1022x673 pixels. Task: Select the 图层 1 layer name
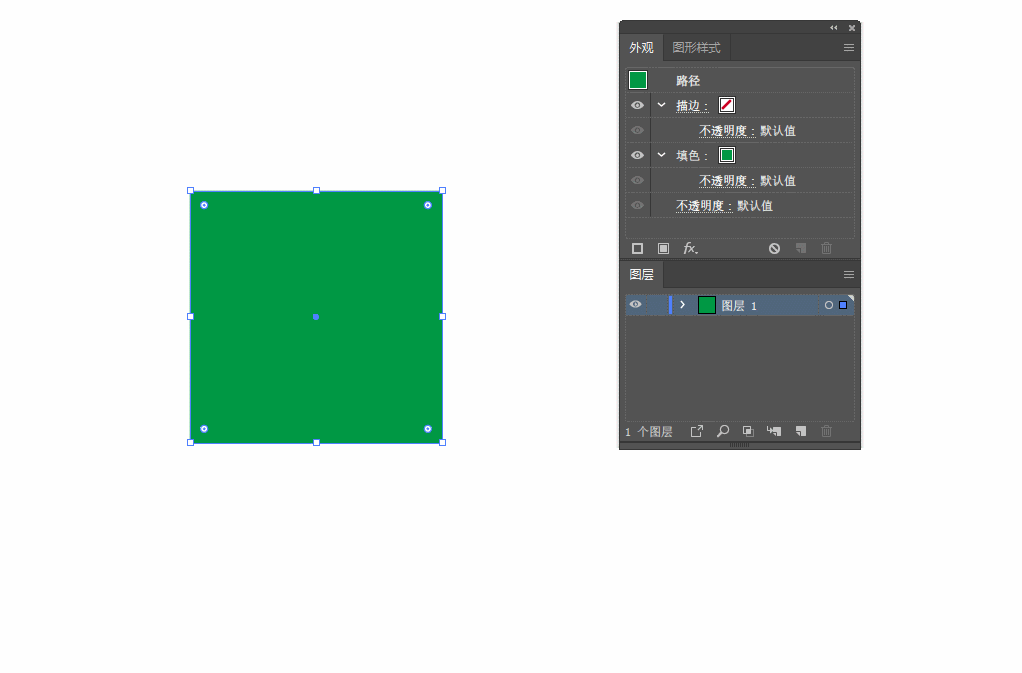coord(739,306)
